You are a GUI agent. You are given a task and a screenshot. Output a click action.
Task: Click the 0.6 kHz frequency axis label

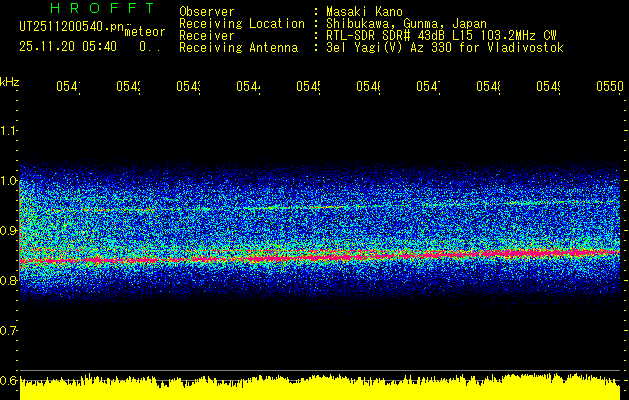pyautogui.click(x=8, y=380)
